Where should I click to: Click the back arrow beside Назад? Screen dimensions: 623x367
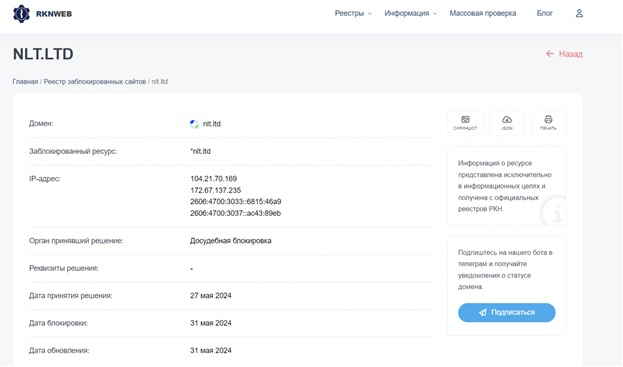coord(550,54)
